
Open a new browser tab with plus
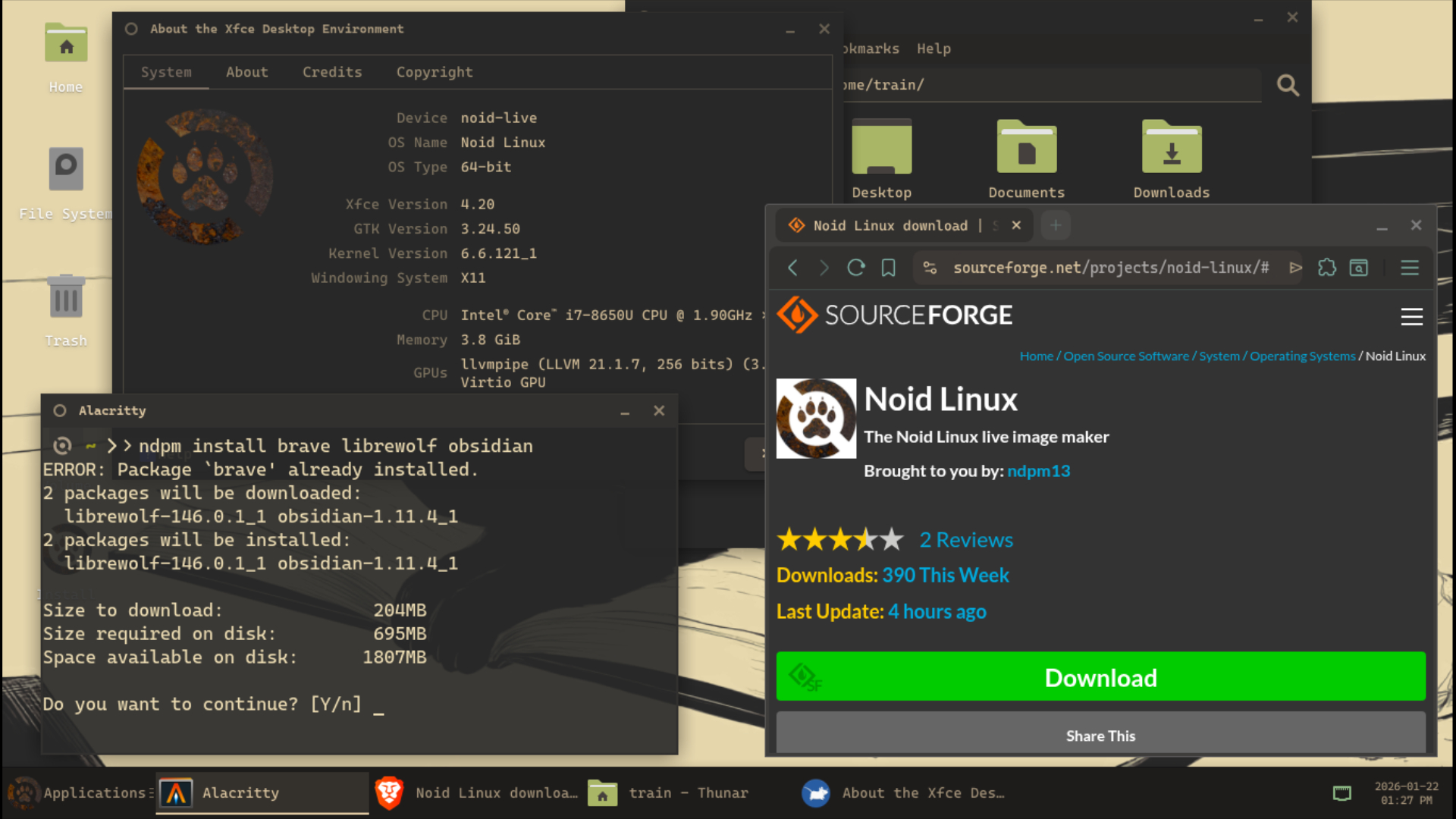coord(1056,225)
